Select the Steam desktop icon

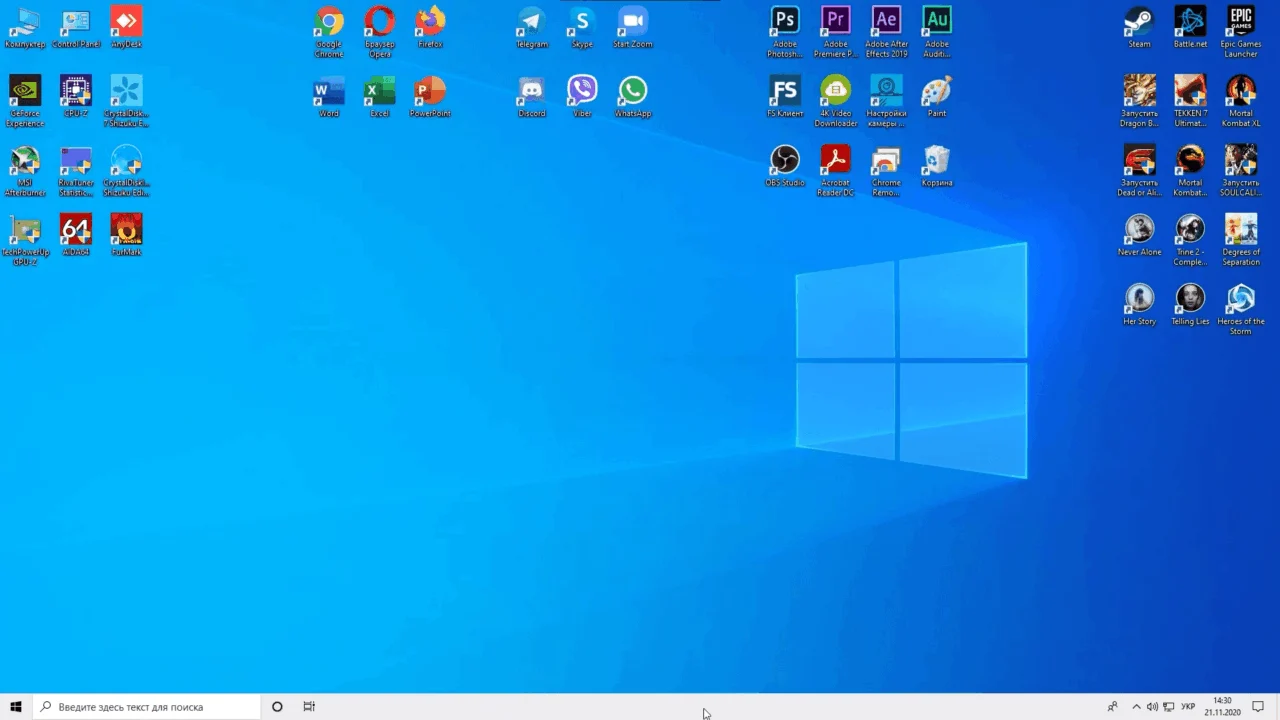(x=1139, y=28)
